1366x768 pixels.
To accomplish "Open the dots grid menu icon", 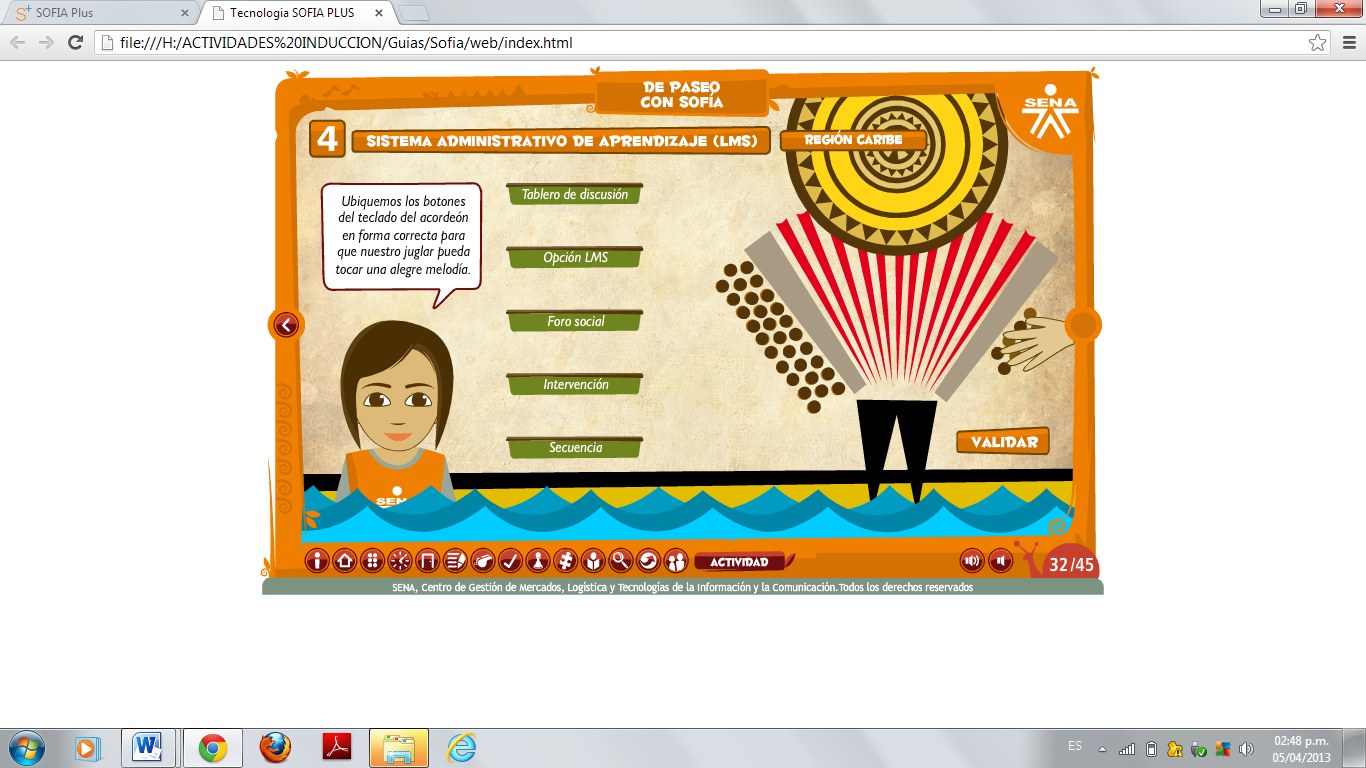I will tap(372, 561).
